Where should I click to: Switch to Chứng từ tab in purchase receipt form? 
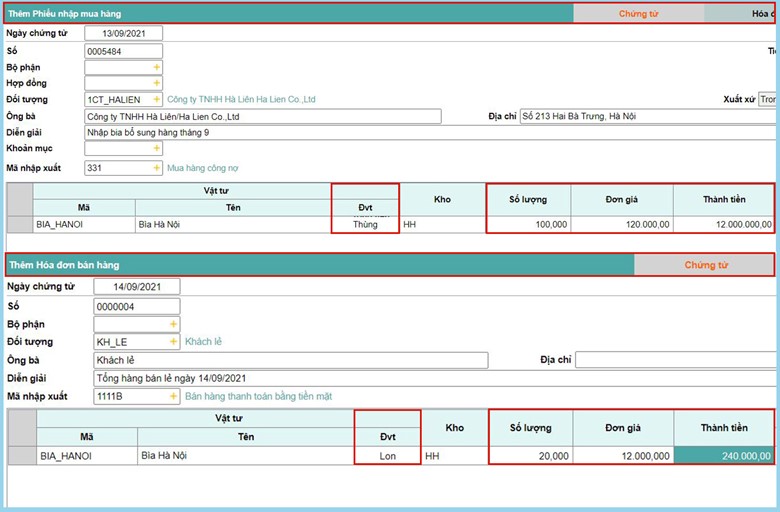coord(638,14)
